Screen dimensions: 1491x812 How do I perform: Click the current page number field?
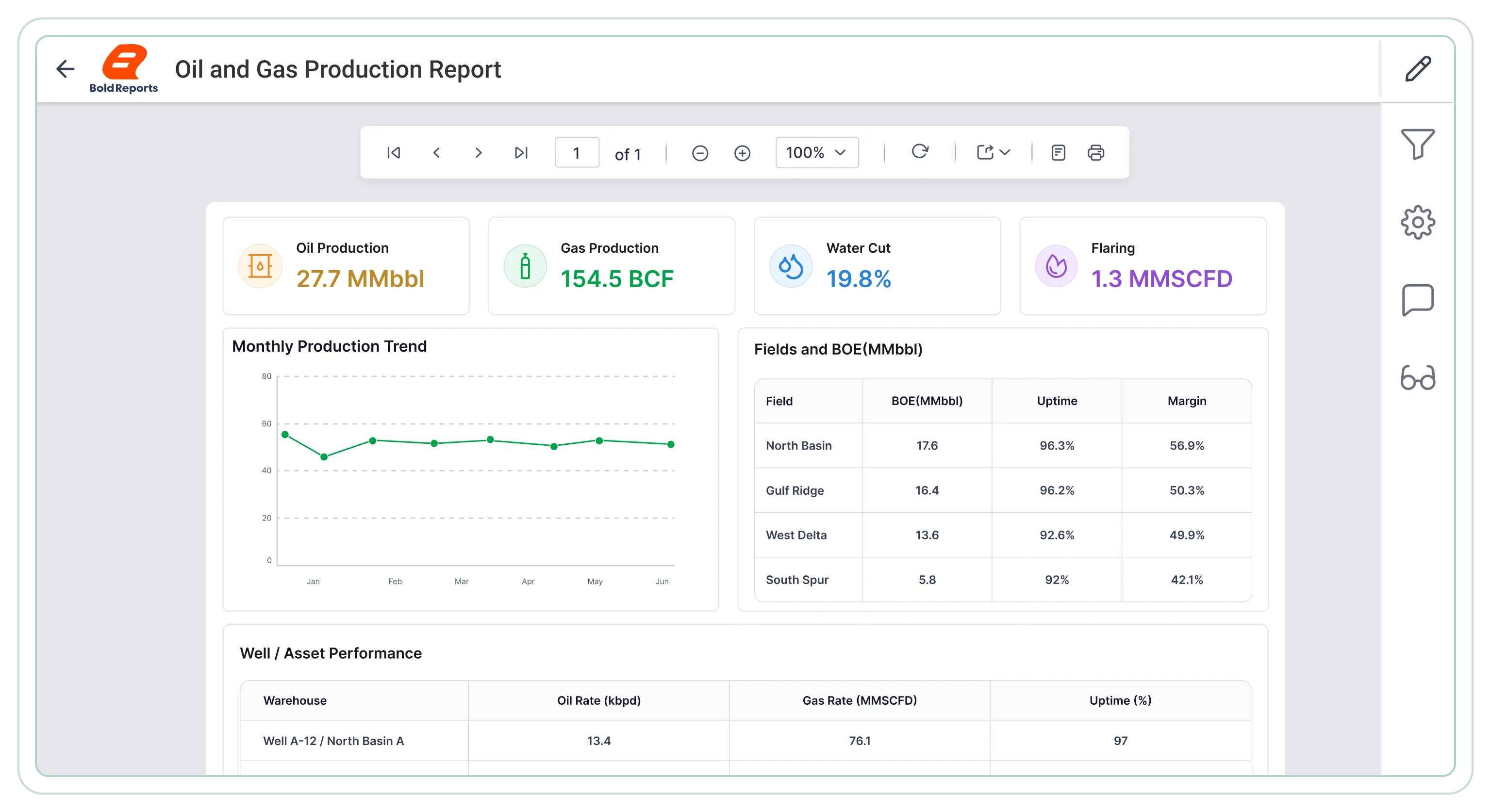click(x=577, y=153)
